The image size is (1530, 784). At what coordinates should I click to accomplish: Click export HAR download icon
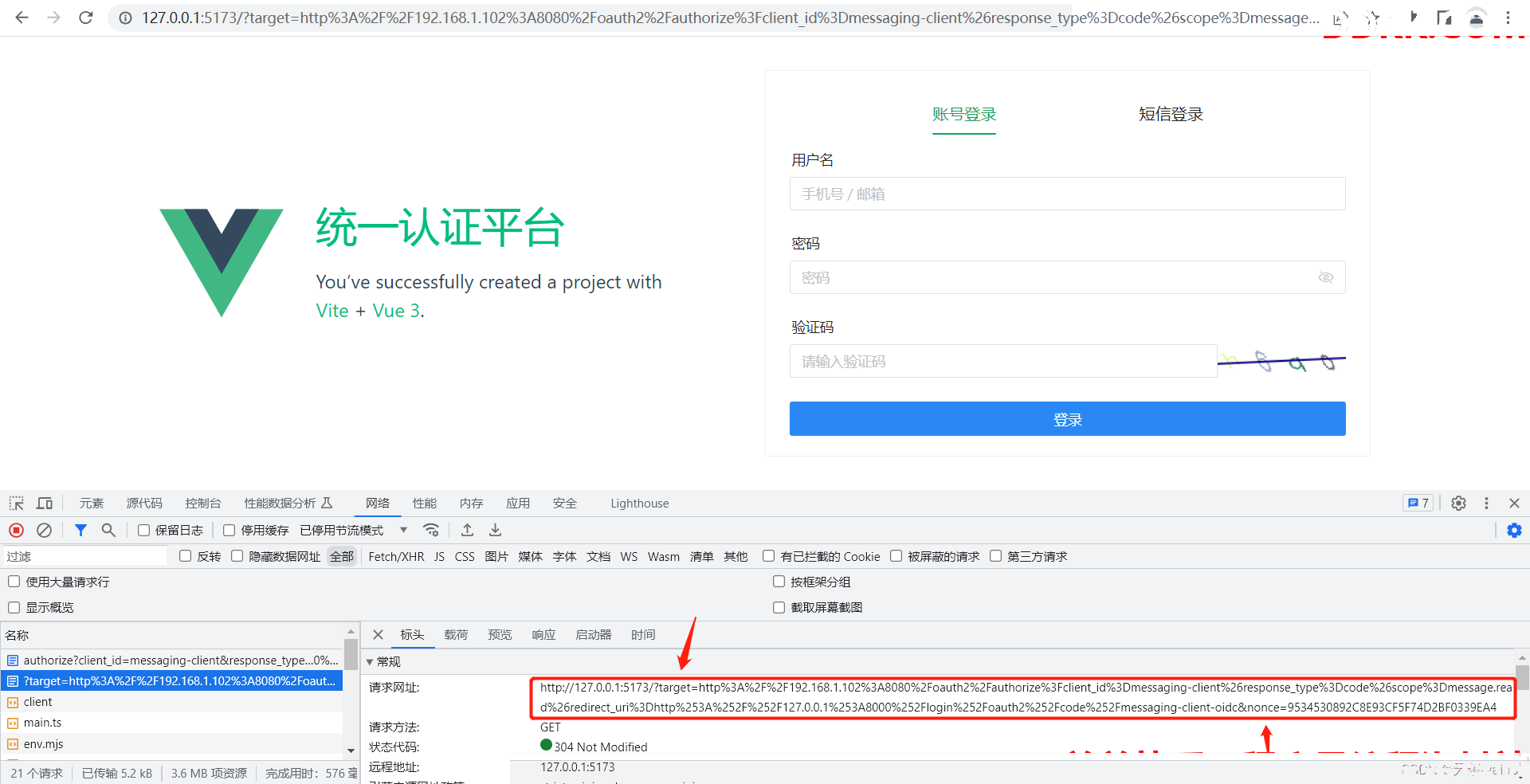[x=495, y=531]
